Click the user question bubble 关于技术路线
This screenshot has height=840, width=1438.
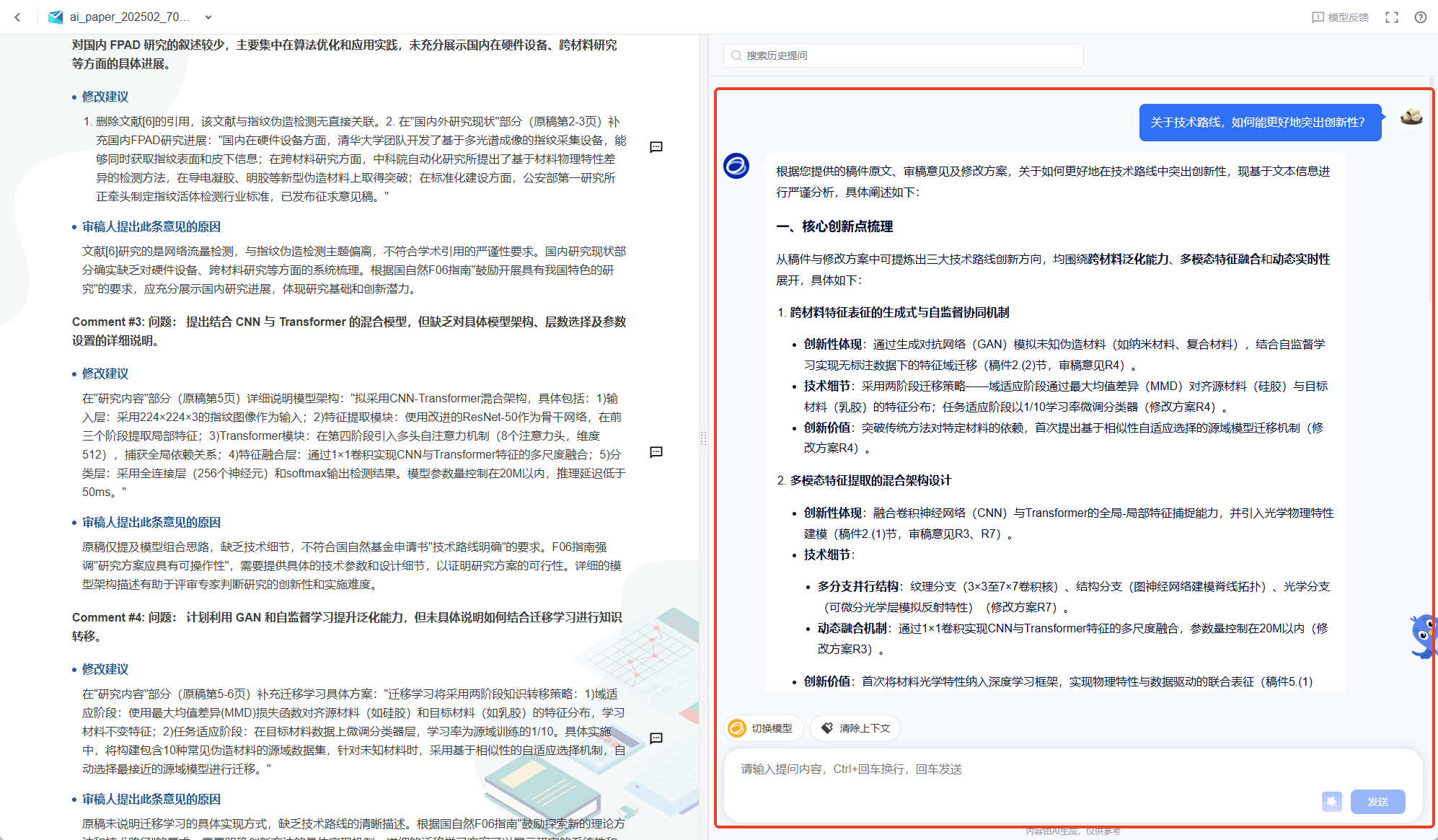click(x=1259, y=123)
